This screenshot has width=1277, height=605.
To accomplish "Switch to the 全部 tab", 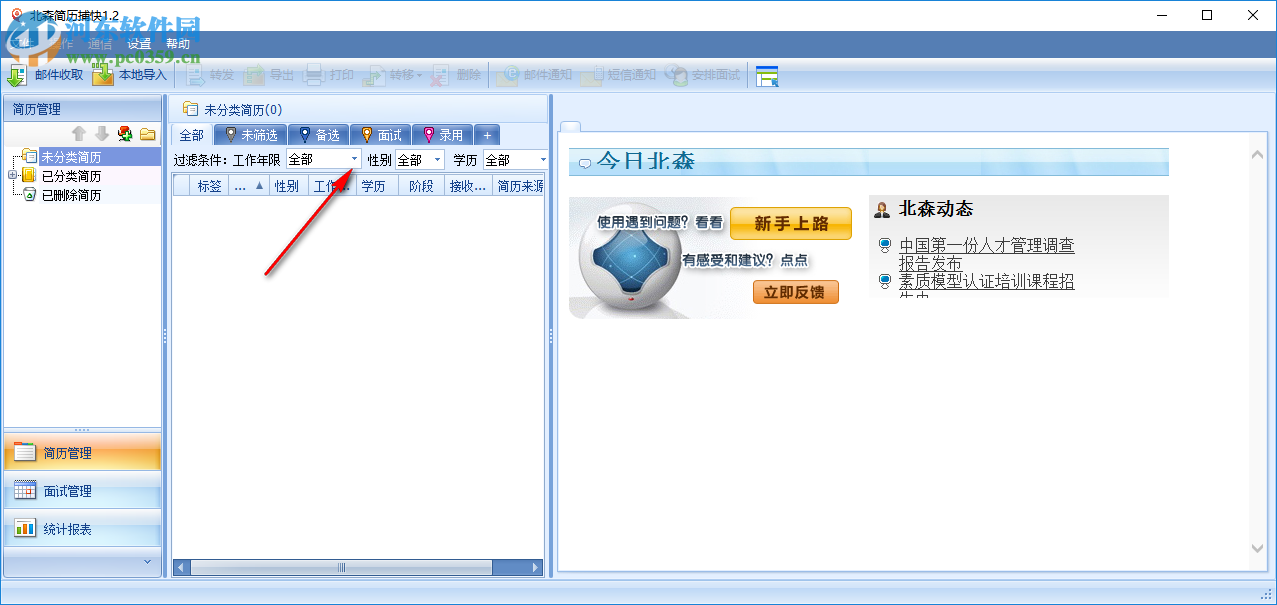I will point(192,135).
